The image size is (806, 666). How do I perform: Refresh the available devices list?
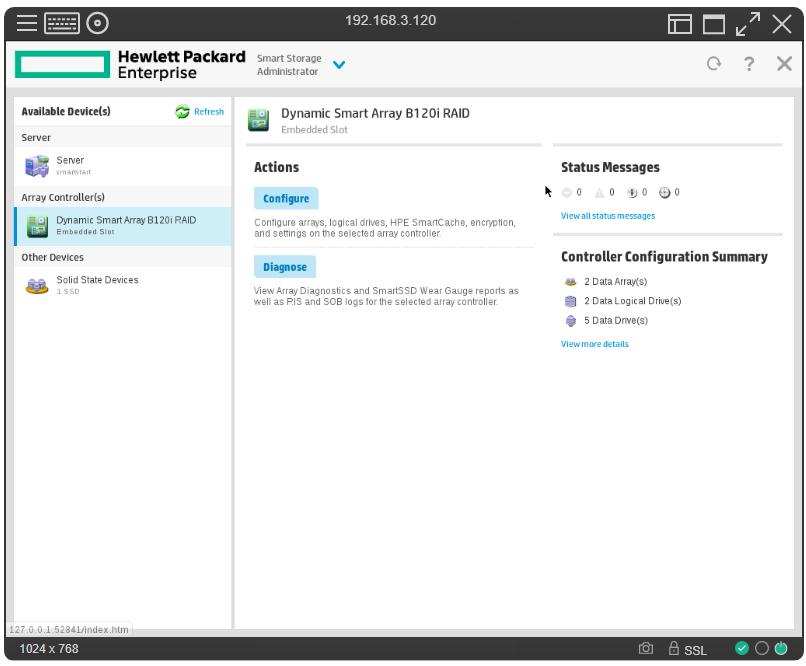click(200, 112)
